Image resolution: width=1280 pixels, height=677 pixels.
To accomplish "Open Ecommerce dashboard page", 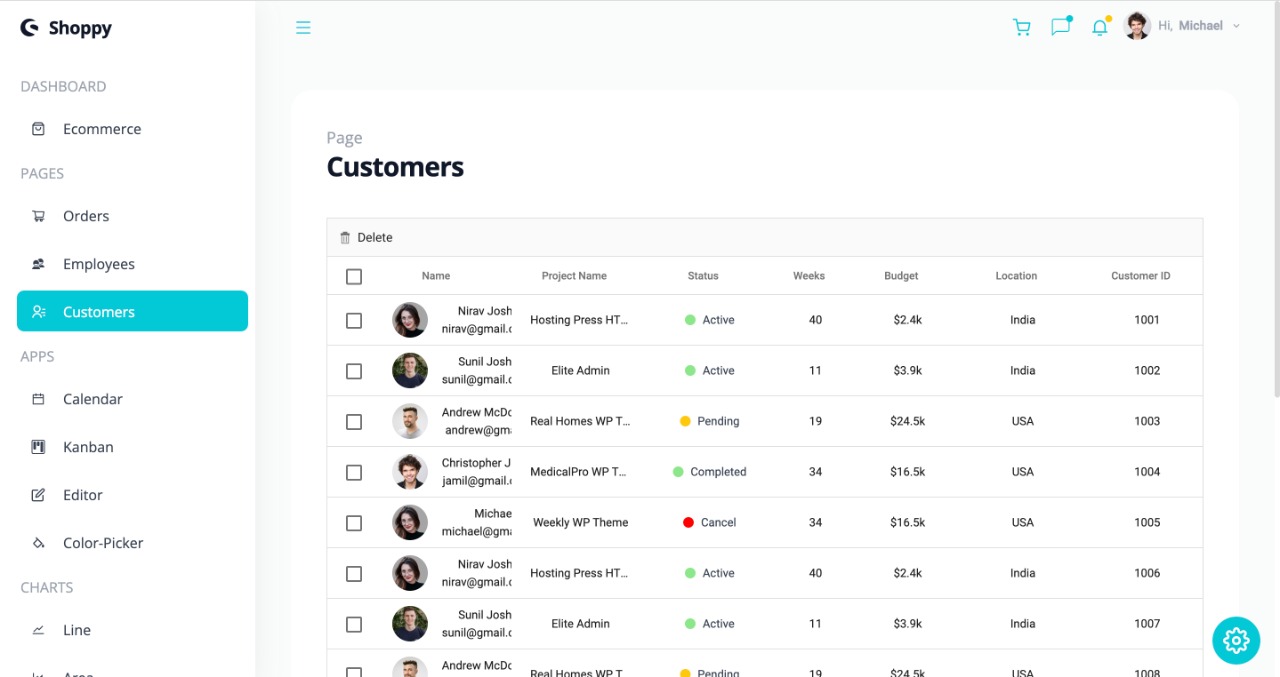I will click(132, 129).
